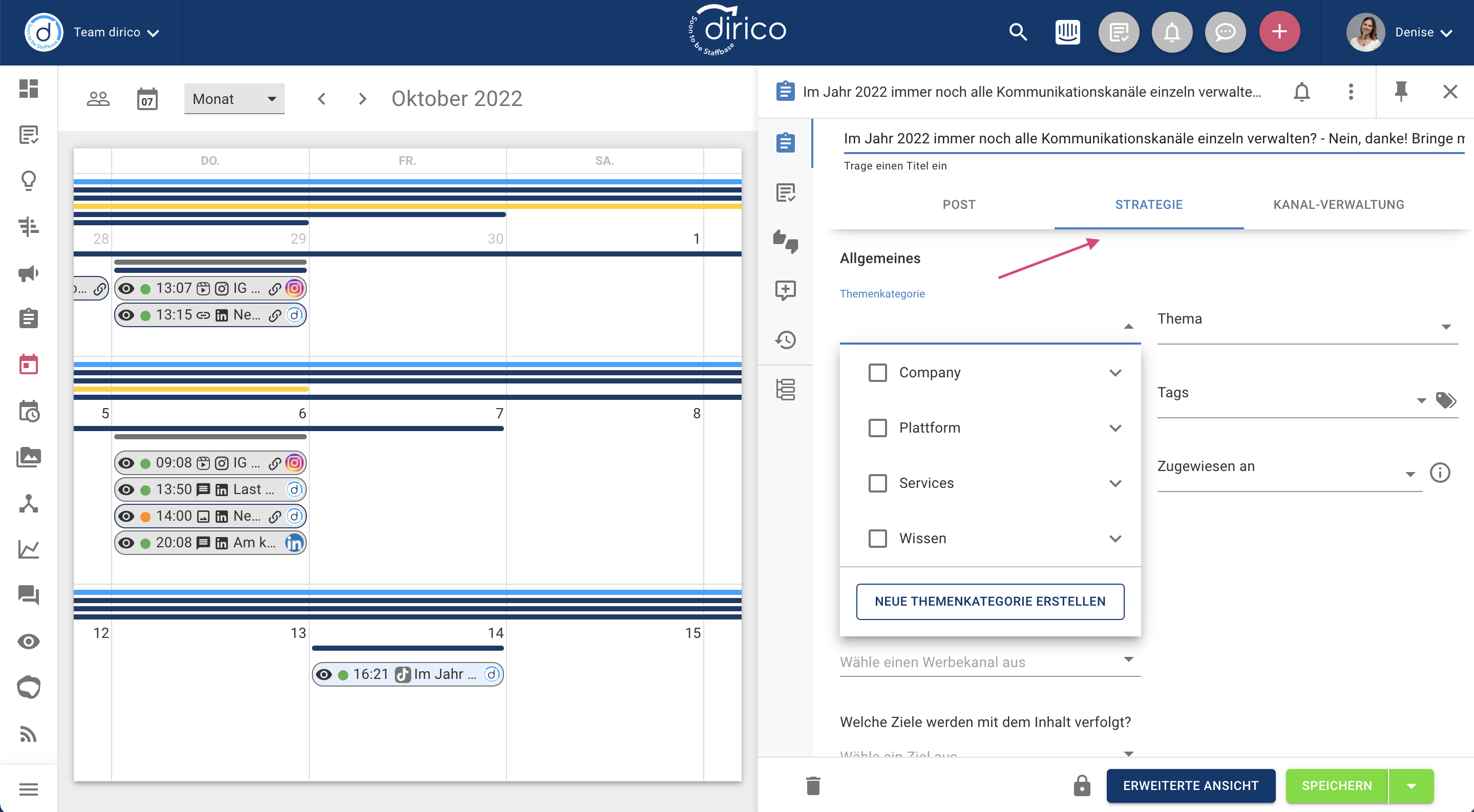Open the Tags dropdown arrow
This screenshot has width=1474, height=812.
[x=1421, y=400]
